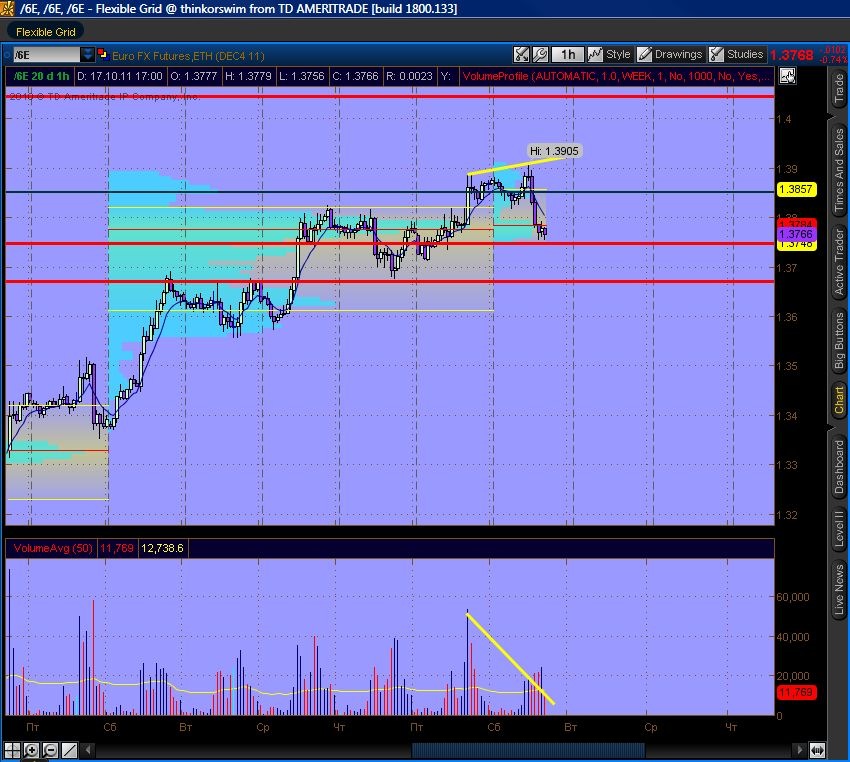The height and width of the screenshot is (762, 850).
Task: Expand the symbol selector dropdown arrow
Action: click(x=87, y=55)
